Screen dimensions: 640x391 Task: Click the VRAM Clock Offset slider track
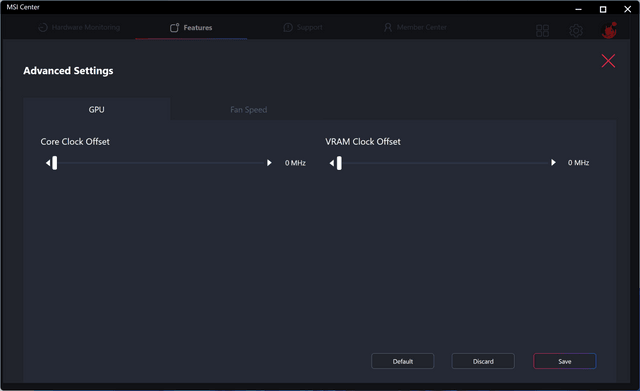coord(443,163)
